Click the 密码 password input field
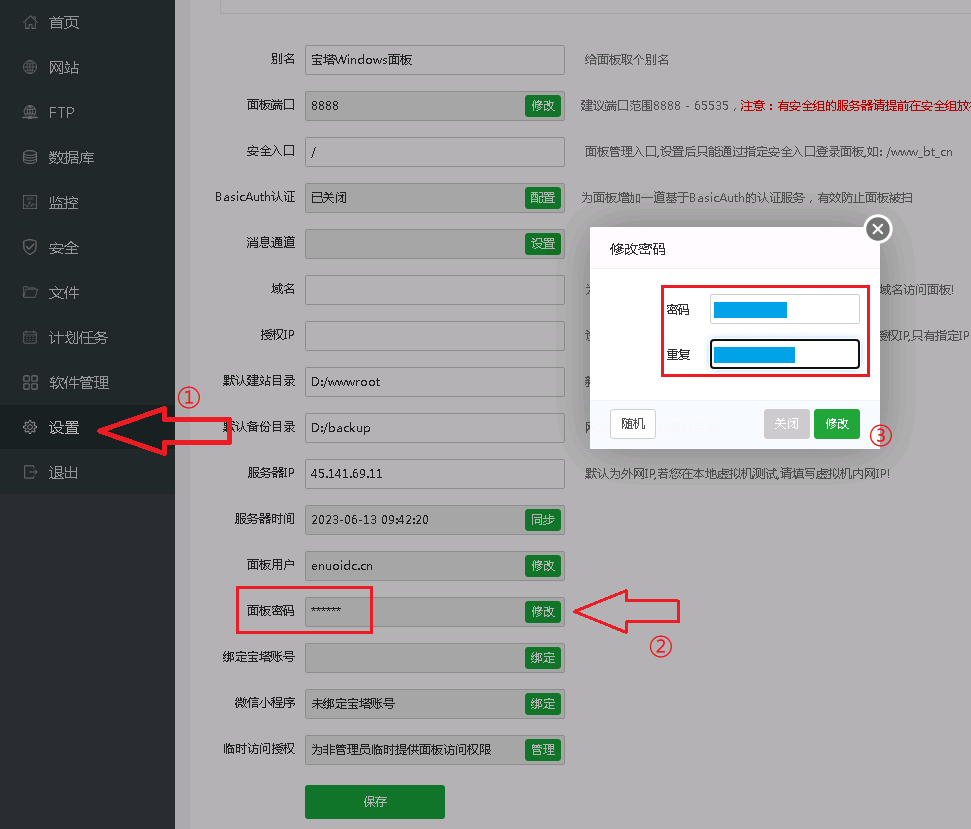The height and width of the screenshot is (829, 971). [784, 310]
